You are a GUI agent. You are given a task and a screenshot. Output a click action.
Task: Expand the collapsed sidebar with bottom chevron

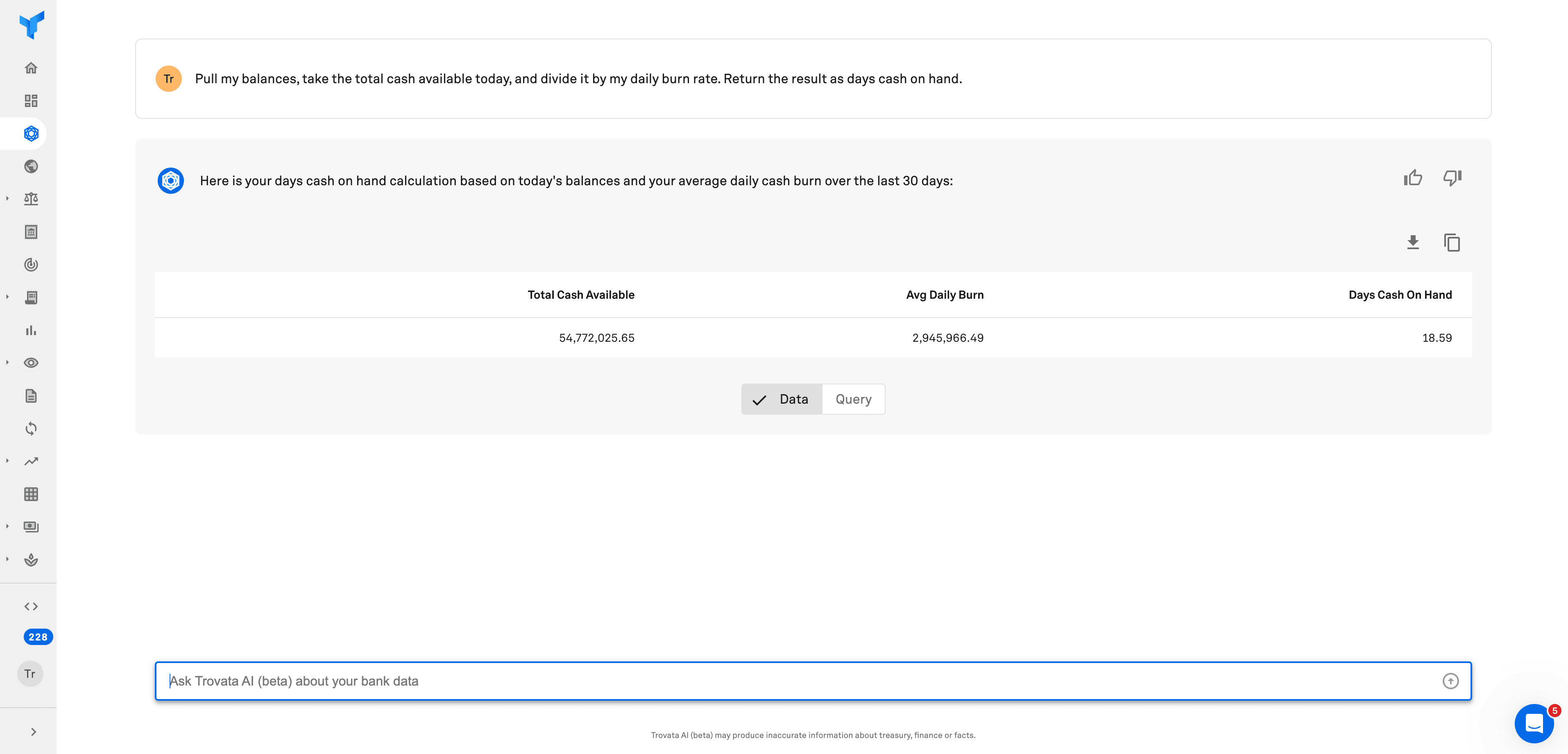coord(34,731)
